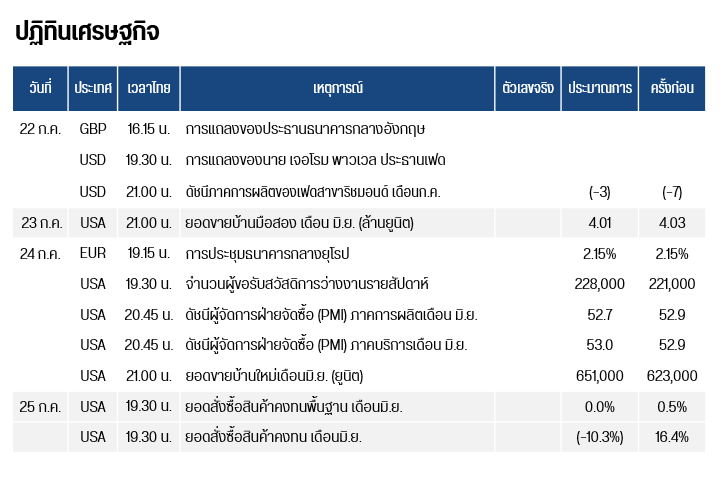
Task: Click the ยอดขายบ้านมือสอง เดือน มิ.ย. event
Action: click(x=299, y=222)
